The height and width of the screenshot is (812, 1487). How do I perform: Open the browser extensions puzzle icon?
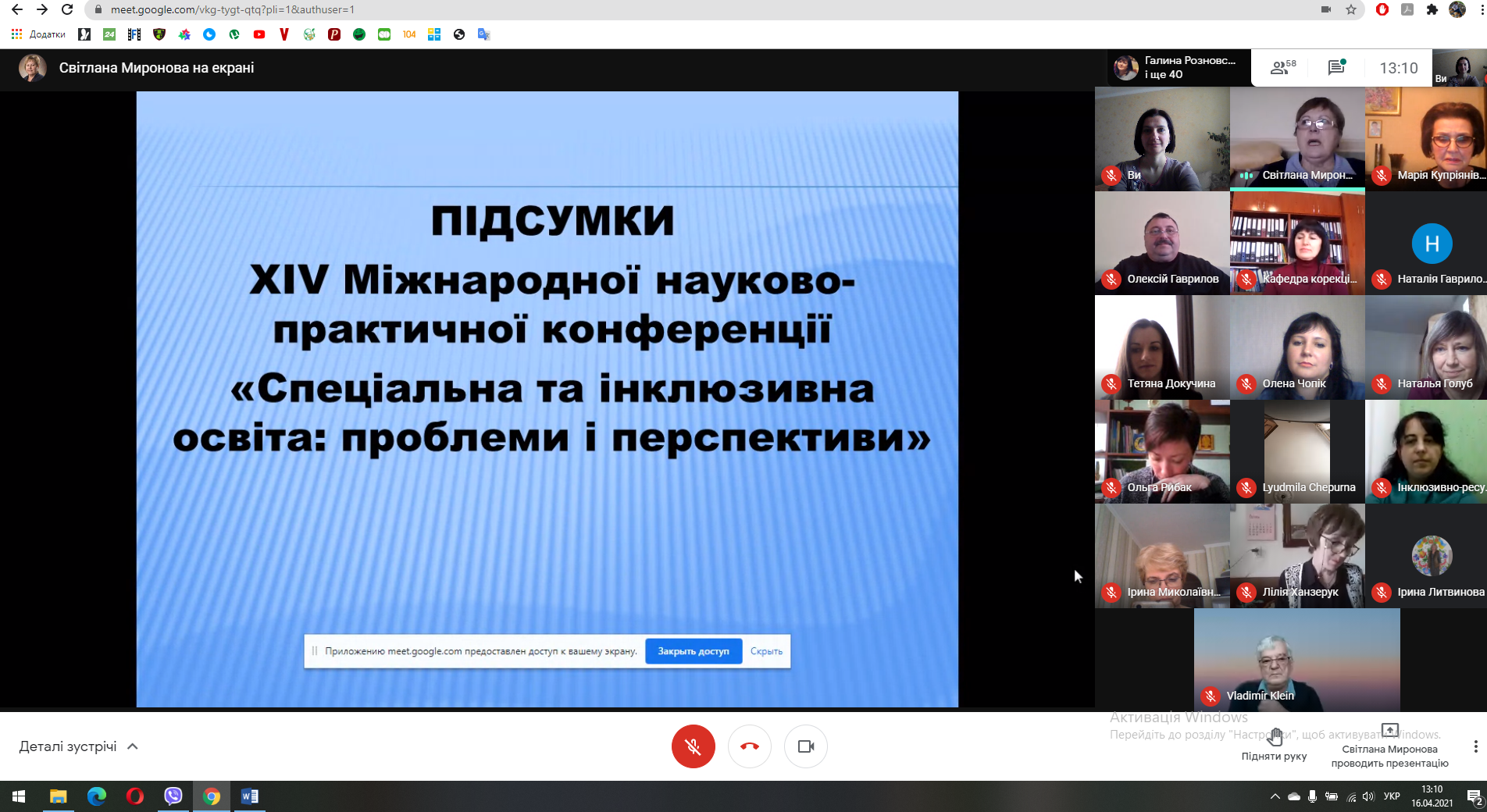point(1432,9)
